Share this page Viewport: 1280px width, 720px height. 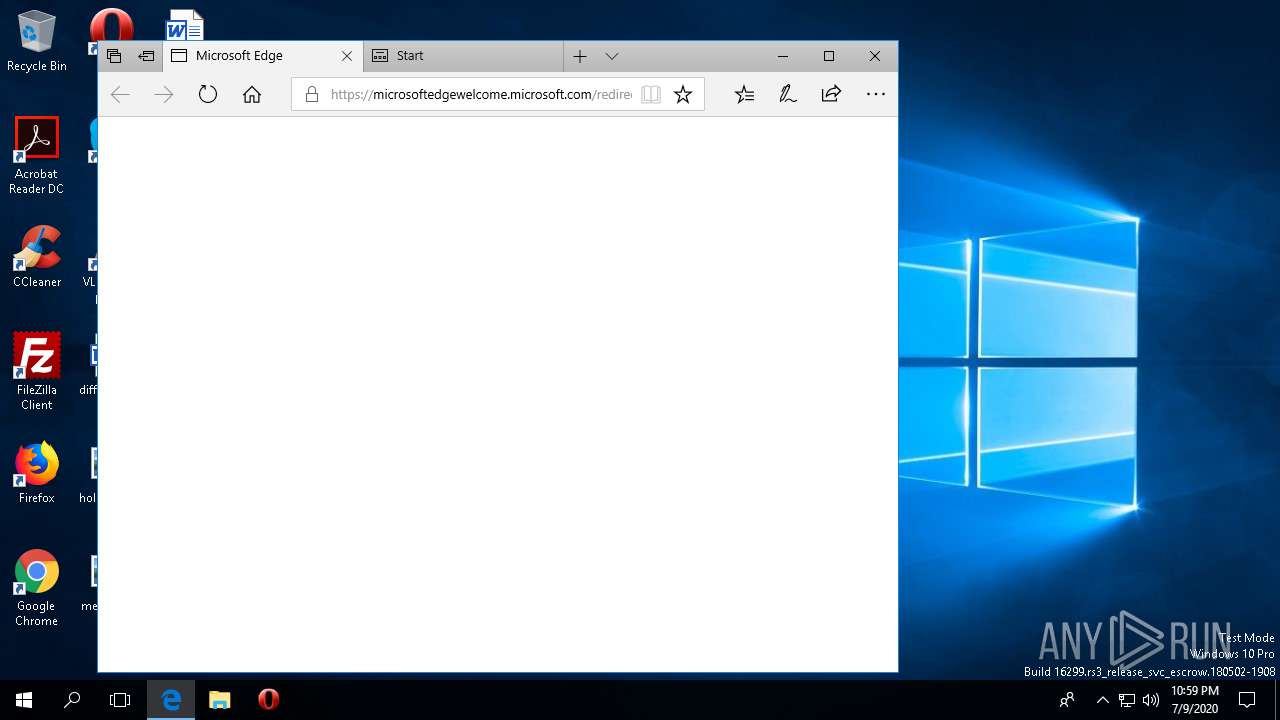(x=831, y=94)
